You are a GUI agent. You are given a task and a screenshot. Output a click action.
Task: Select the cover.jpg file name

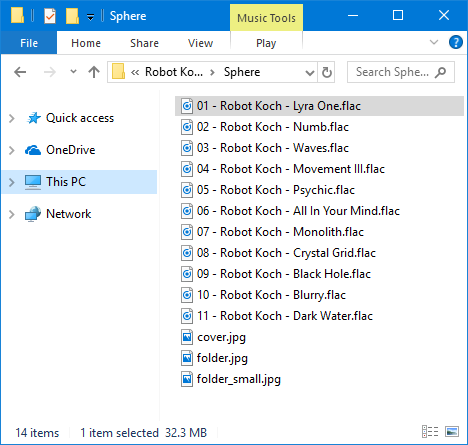(x=221, y=337)
